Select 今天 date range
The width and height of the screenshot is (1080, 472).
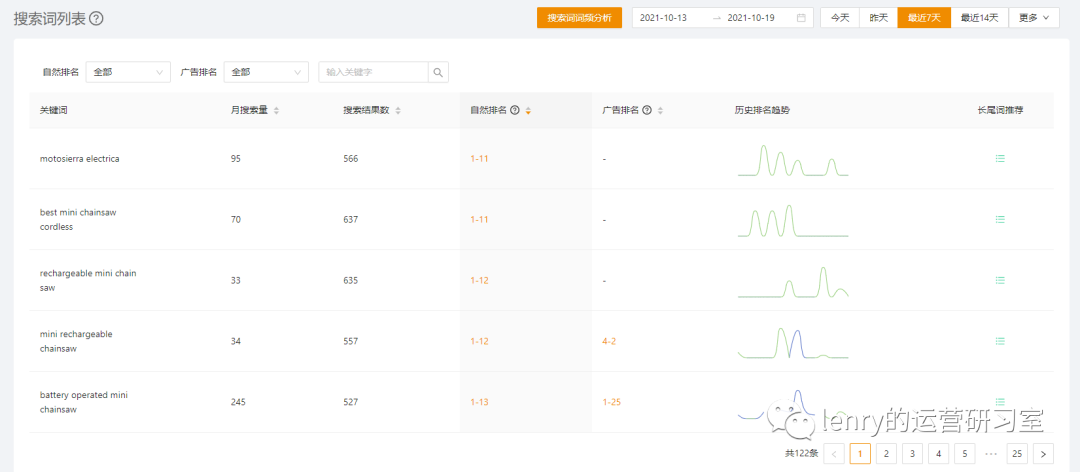[x=840, y=18]
